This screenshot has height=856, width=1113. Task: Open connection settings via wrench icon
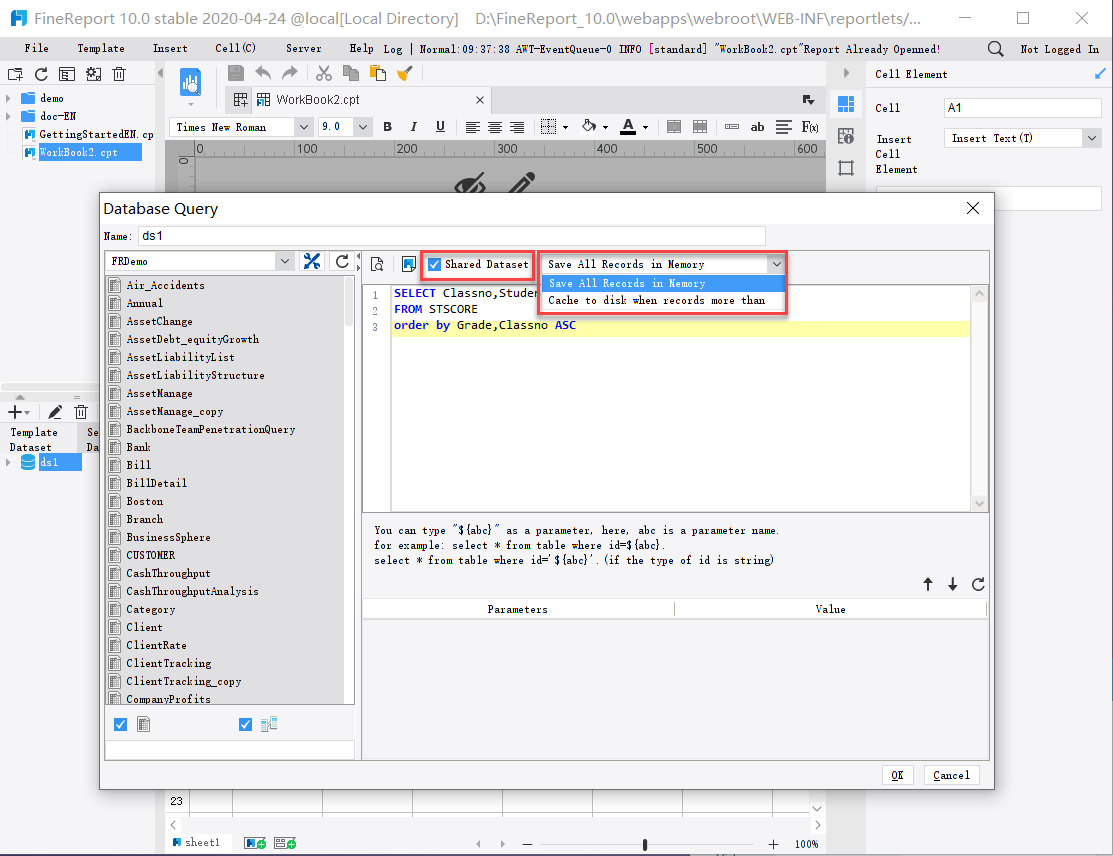pyautogui.click(x=312, y=260)
